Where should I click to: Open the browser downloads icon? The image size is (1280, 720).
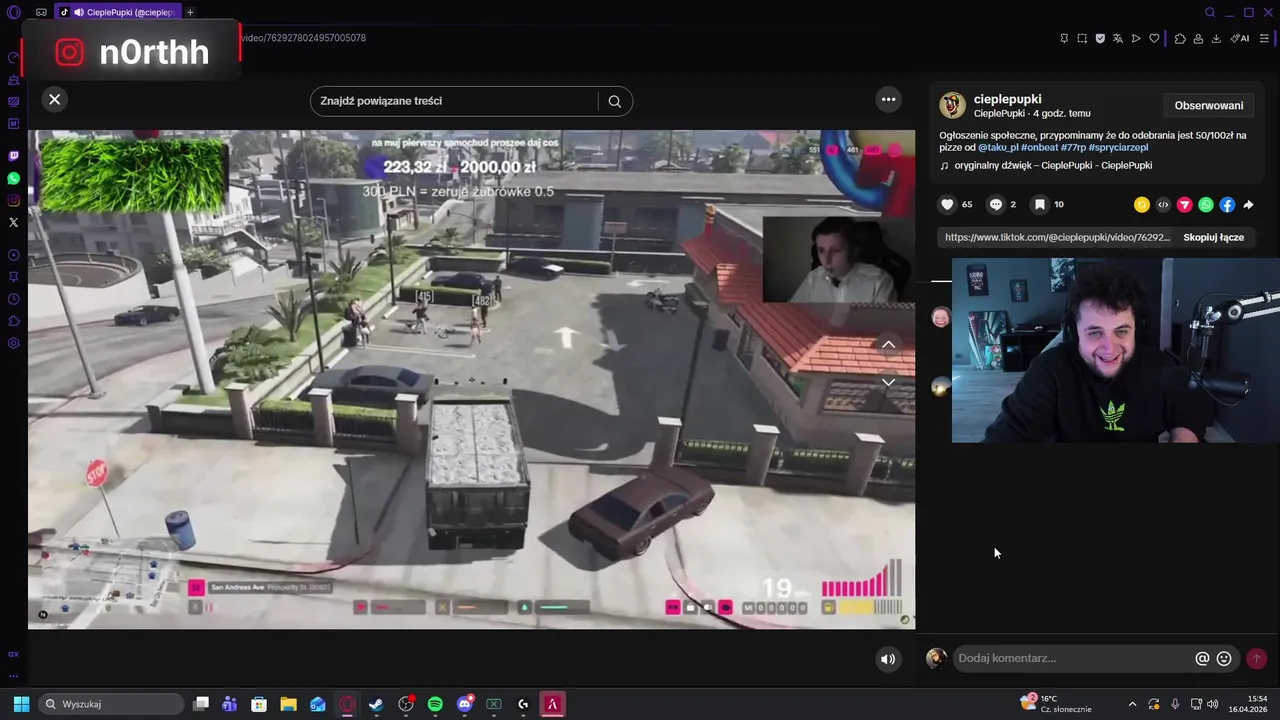pyautogui.click(x=1216, y=38)
